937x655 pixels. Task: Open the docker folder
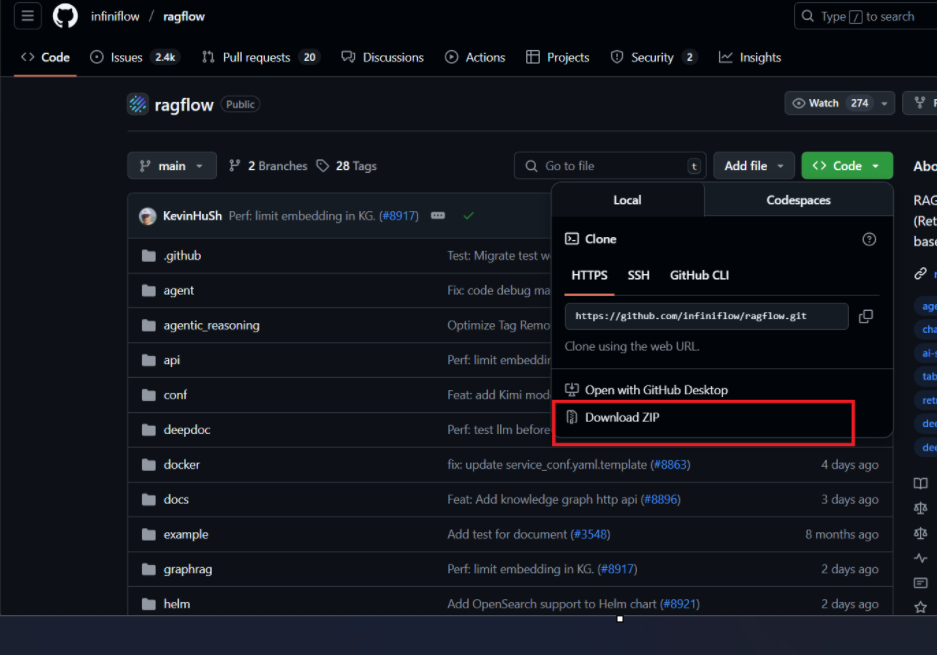point(182,464)
